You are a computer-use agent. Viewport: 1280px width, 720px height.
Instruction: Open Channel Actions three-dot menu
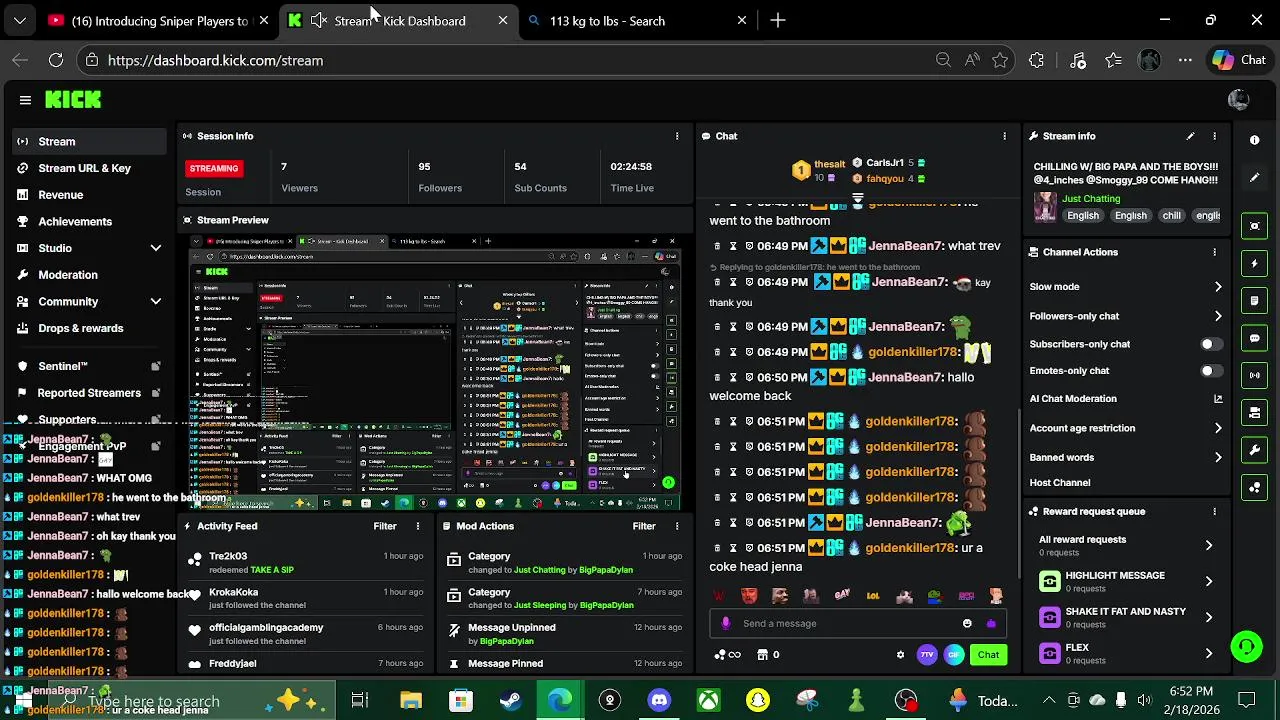pyautogui.click(x=1215, y=252)
